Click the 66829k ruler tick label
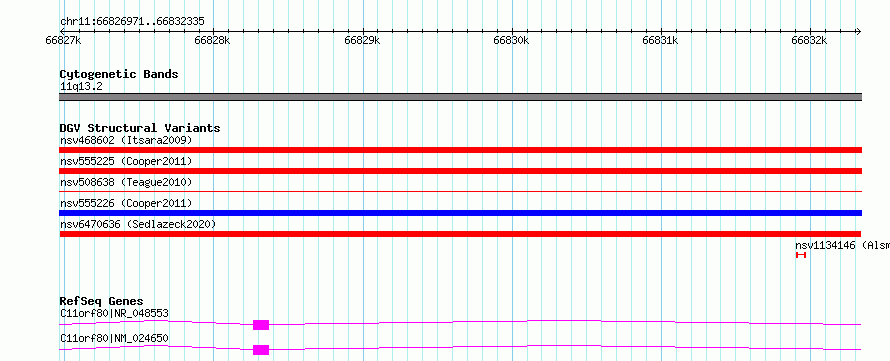 tap(362, 41)
